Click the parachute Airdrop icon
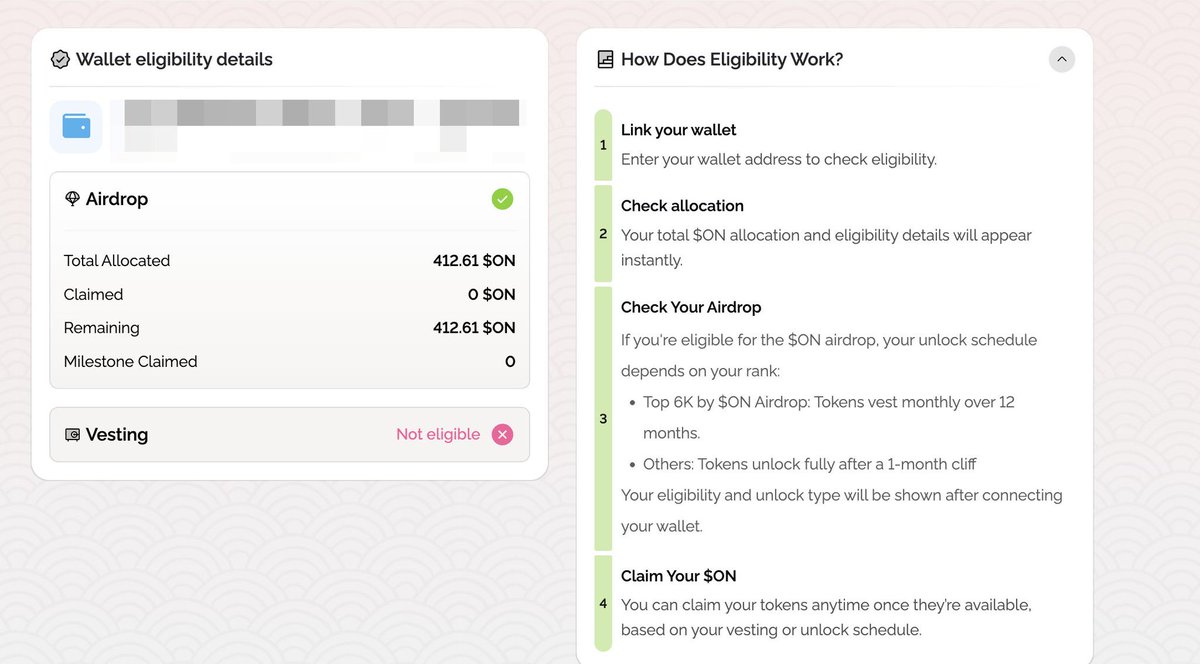Image resolution: width=1200 pixels, height=664 pixels. pos(72,199)
